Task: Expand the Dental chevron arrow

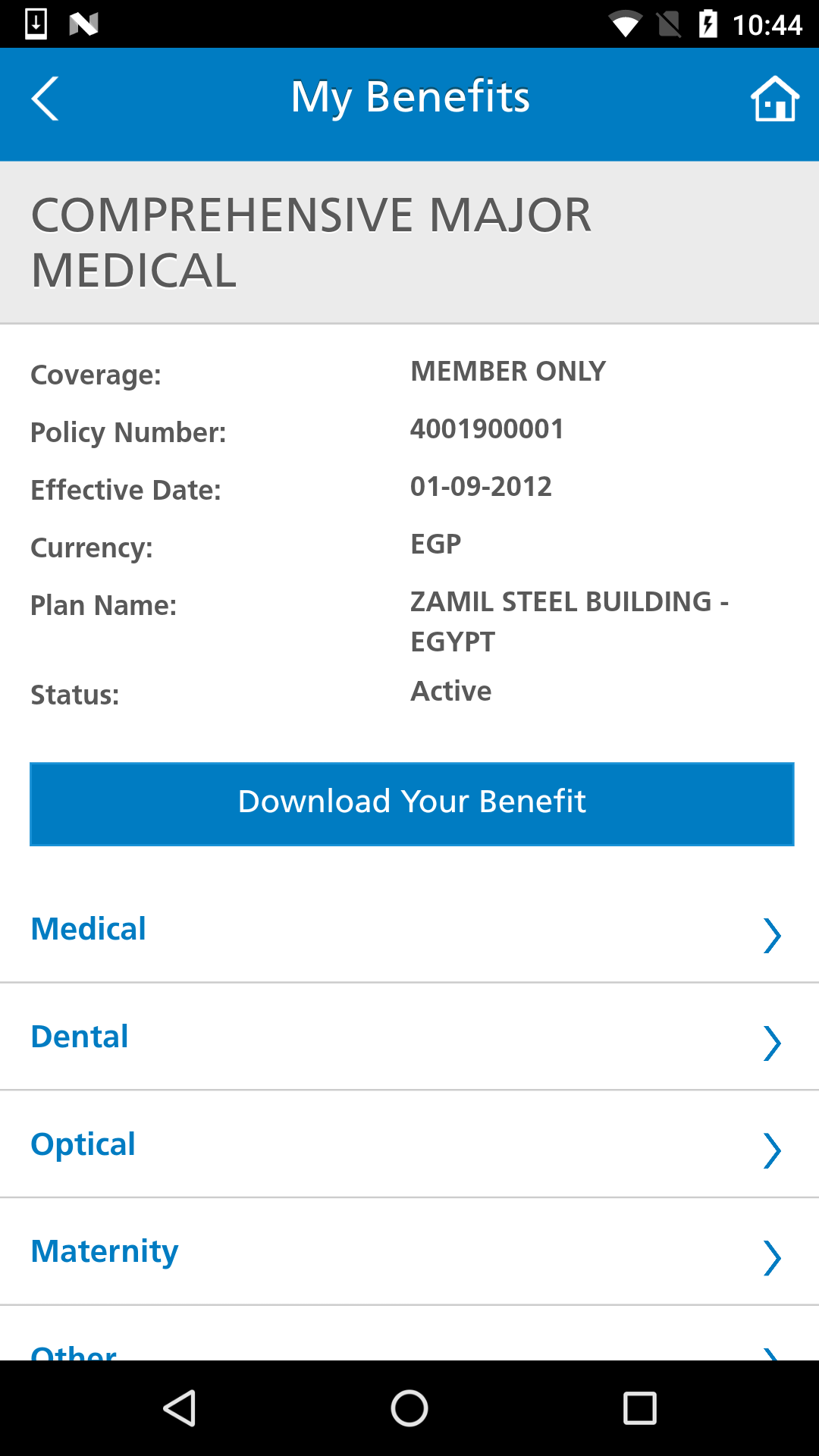Action: (772, 1043)
